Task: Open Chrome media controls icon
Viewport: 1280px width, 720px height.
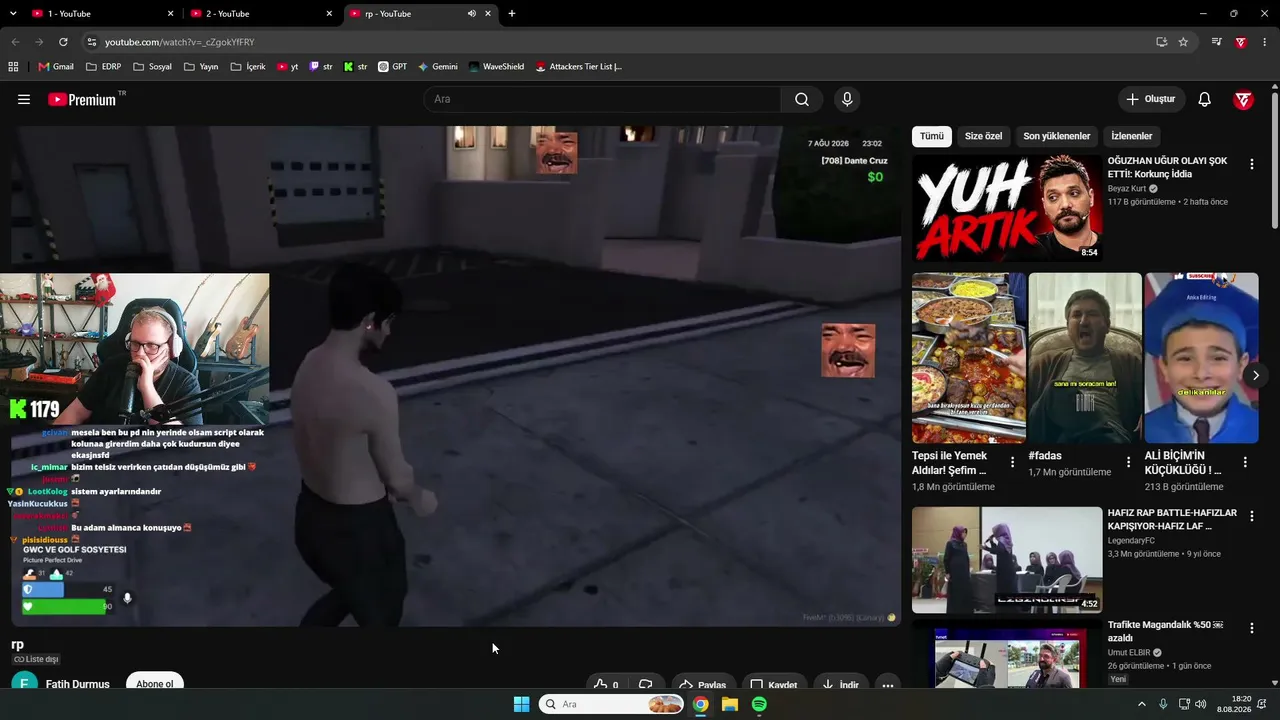Action: 1217,42
